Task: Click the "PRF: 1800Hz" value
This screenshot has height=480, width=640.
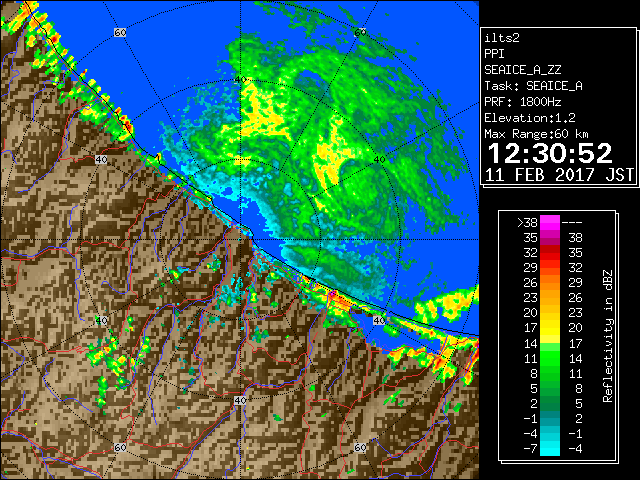Action: (522, 102)
